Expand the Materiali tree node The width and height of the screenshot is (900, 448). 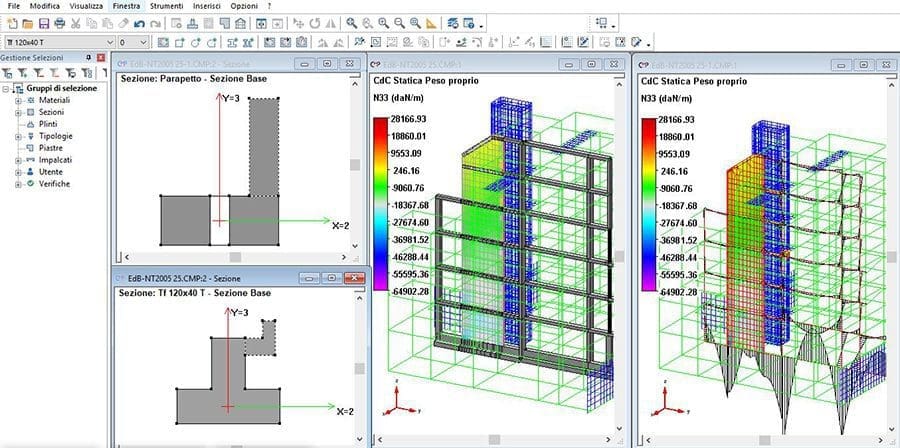18,100
